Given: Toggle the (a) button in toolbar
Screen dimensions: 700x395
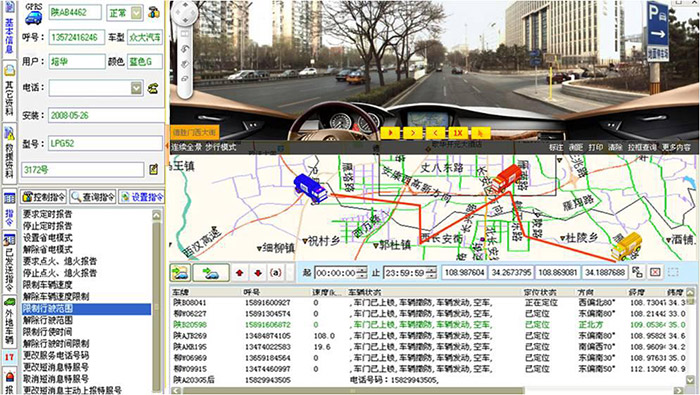Looking at the screenshot, I should (x=276, y=272).
